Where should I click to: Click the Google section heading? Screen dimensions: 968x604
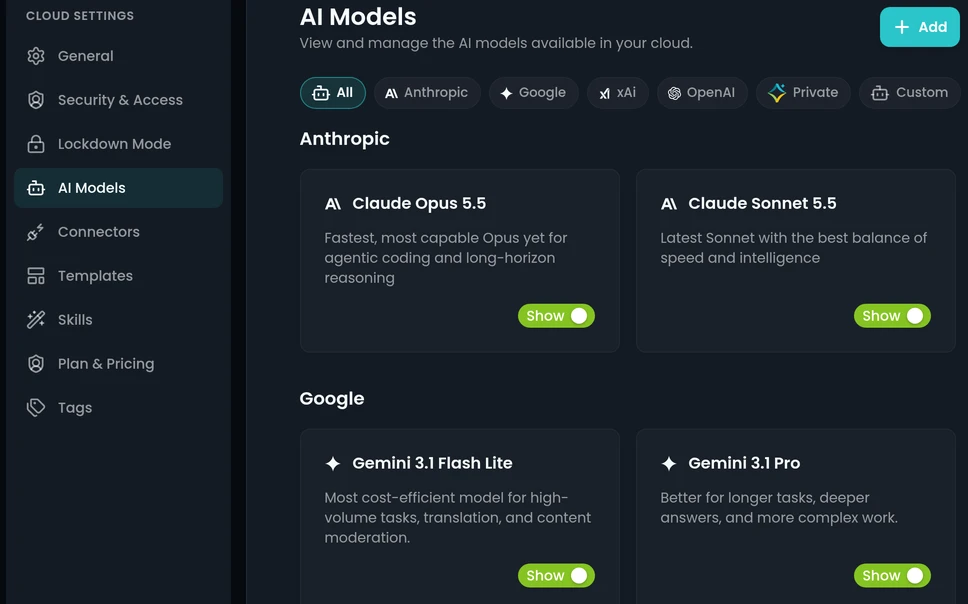tap(332, 398)
